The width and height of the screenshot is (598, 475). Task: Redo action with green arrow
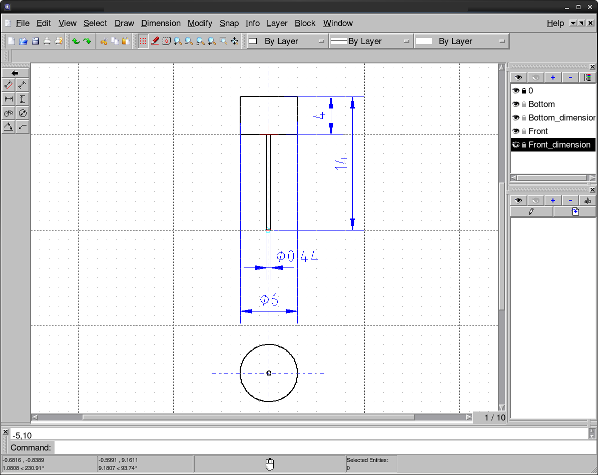coord(87,41)
